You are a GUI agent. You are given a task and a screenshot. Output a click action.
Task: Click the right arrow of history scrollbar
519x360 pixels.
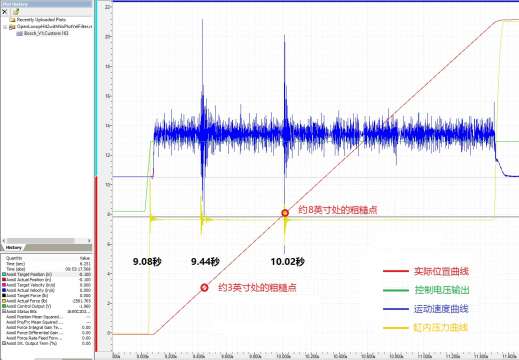(x=89, y=240)
